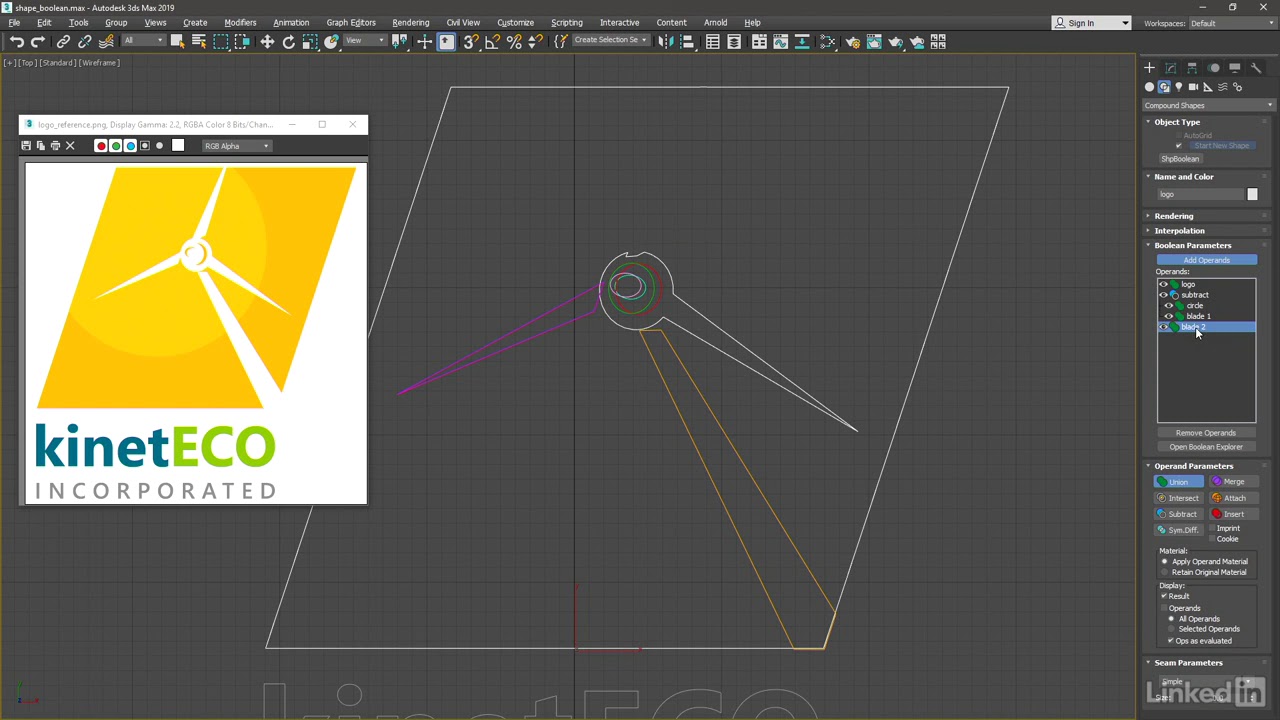1280x720 pixels.
Task: Open the Rendering menu
Action: tap(411, 23)
